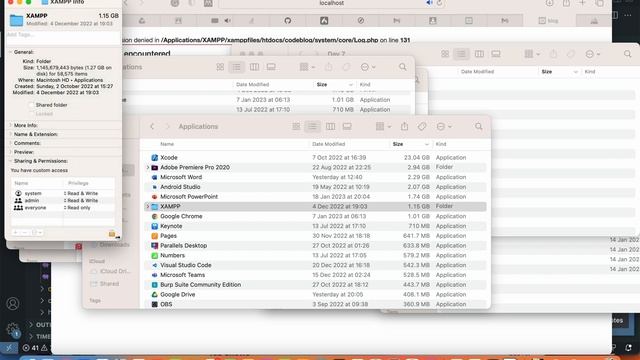The height and width of the screenshot is (360, 640).
Task: Switch front Applications window to gallery view
Action: 347,127
